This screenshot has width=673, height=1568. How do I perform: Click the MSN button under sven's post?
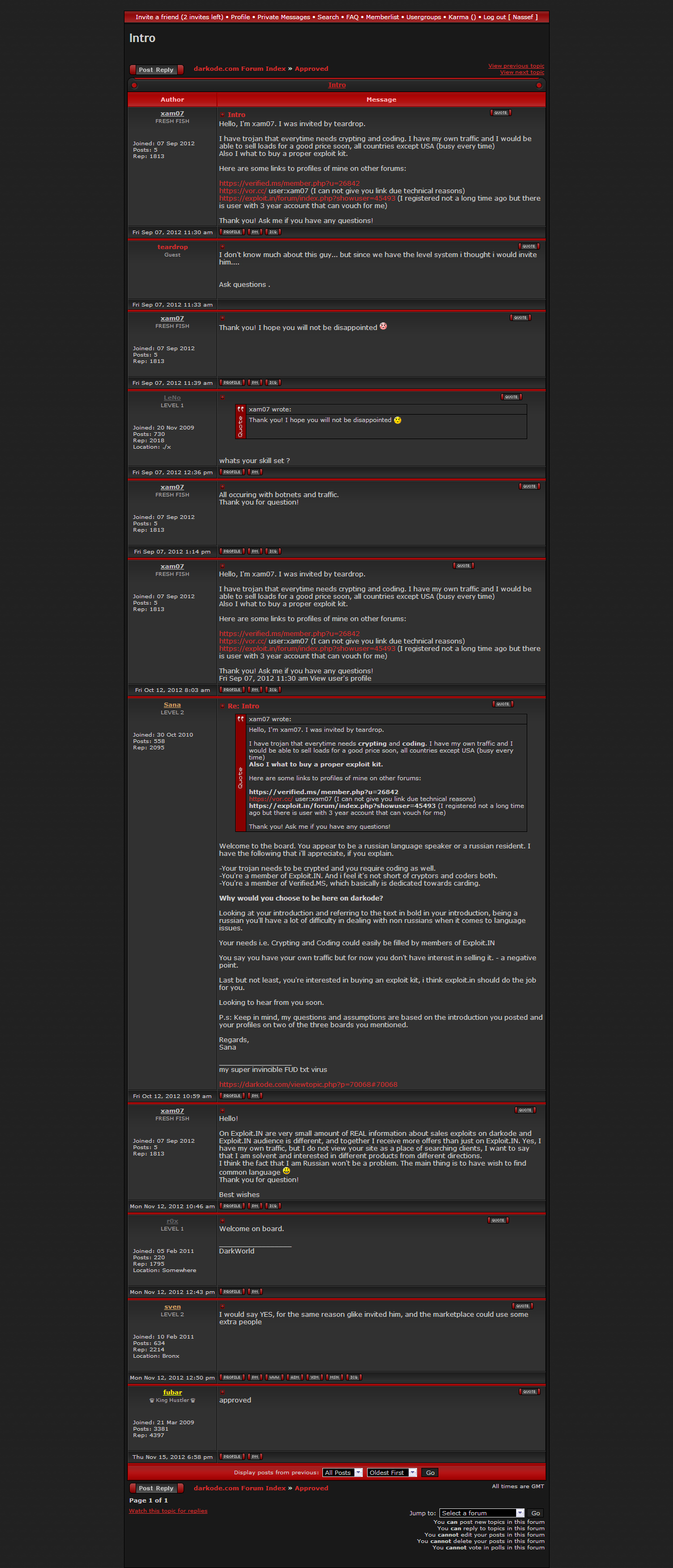tap(334, 1377)
